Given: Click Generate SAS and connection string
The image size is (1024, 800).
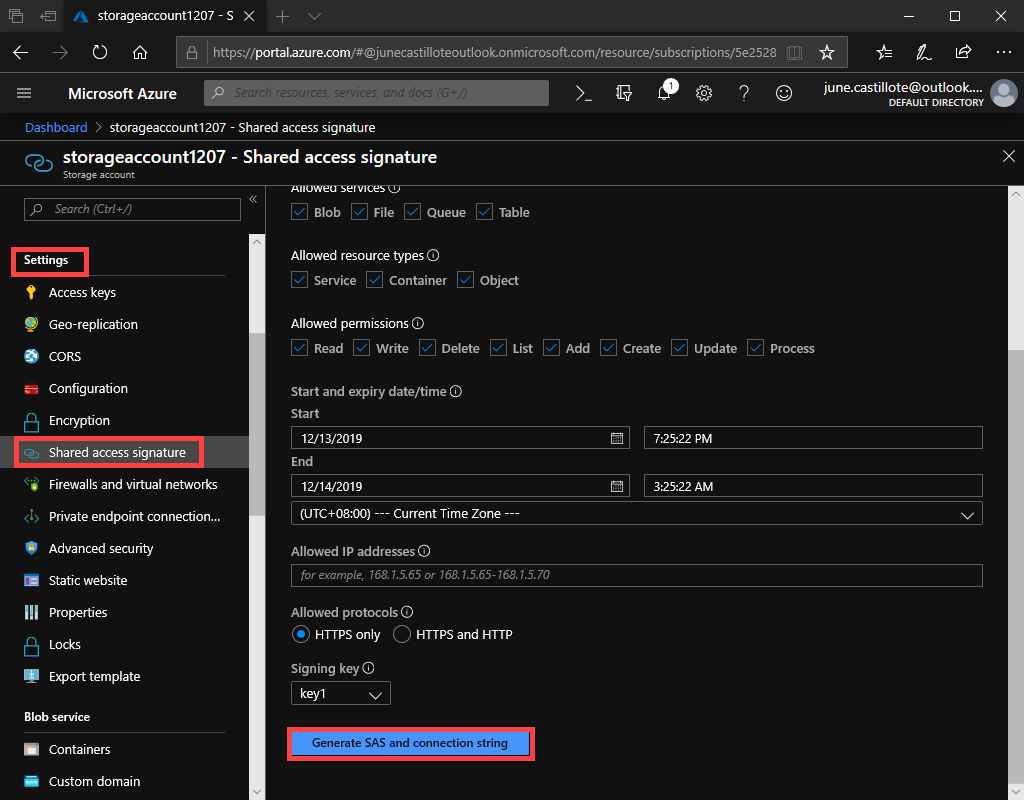Looking at the screenshot, I should point(410,743).
